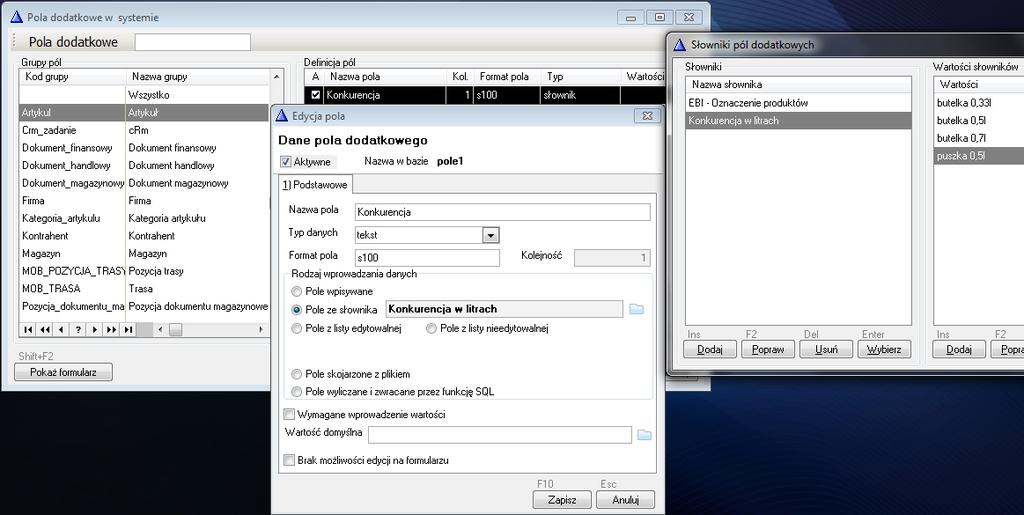This screenshot has height=515, width=1024.
Task: Toggle the Aktywne checkbox
Action: (285, 161)
